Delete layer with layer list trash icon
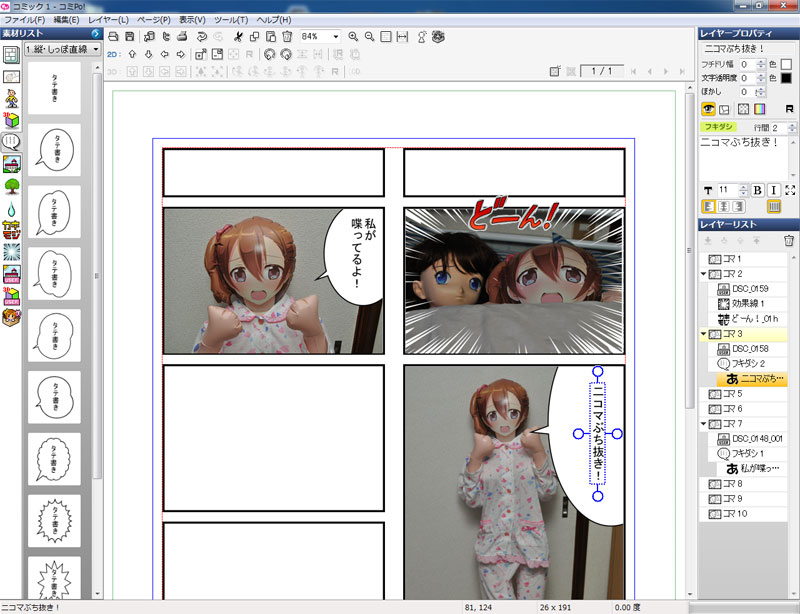The width and height of the screenshot is (800, 614). coord(789,240)
